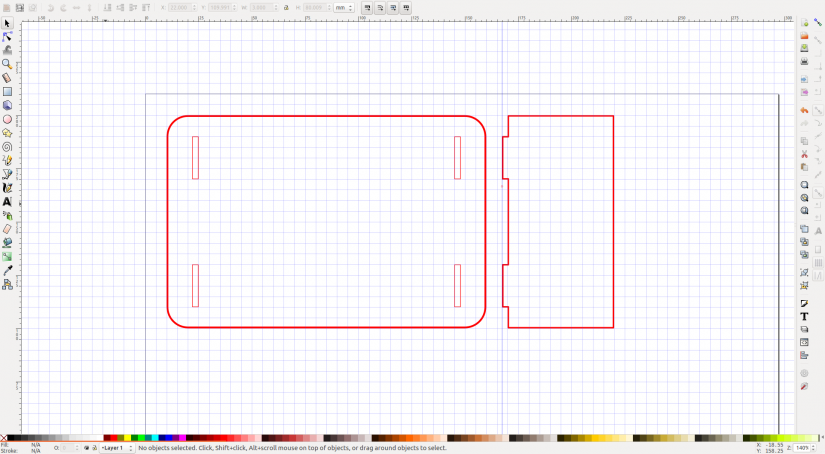Open the Fill and Stroke dialog icon
Viewport: 825px width, 454px height.
click(804, 304)
